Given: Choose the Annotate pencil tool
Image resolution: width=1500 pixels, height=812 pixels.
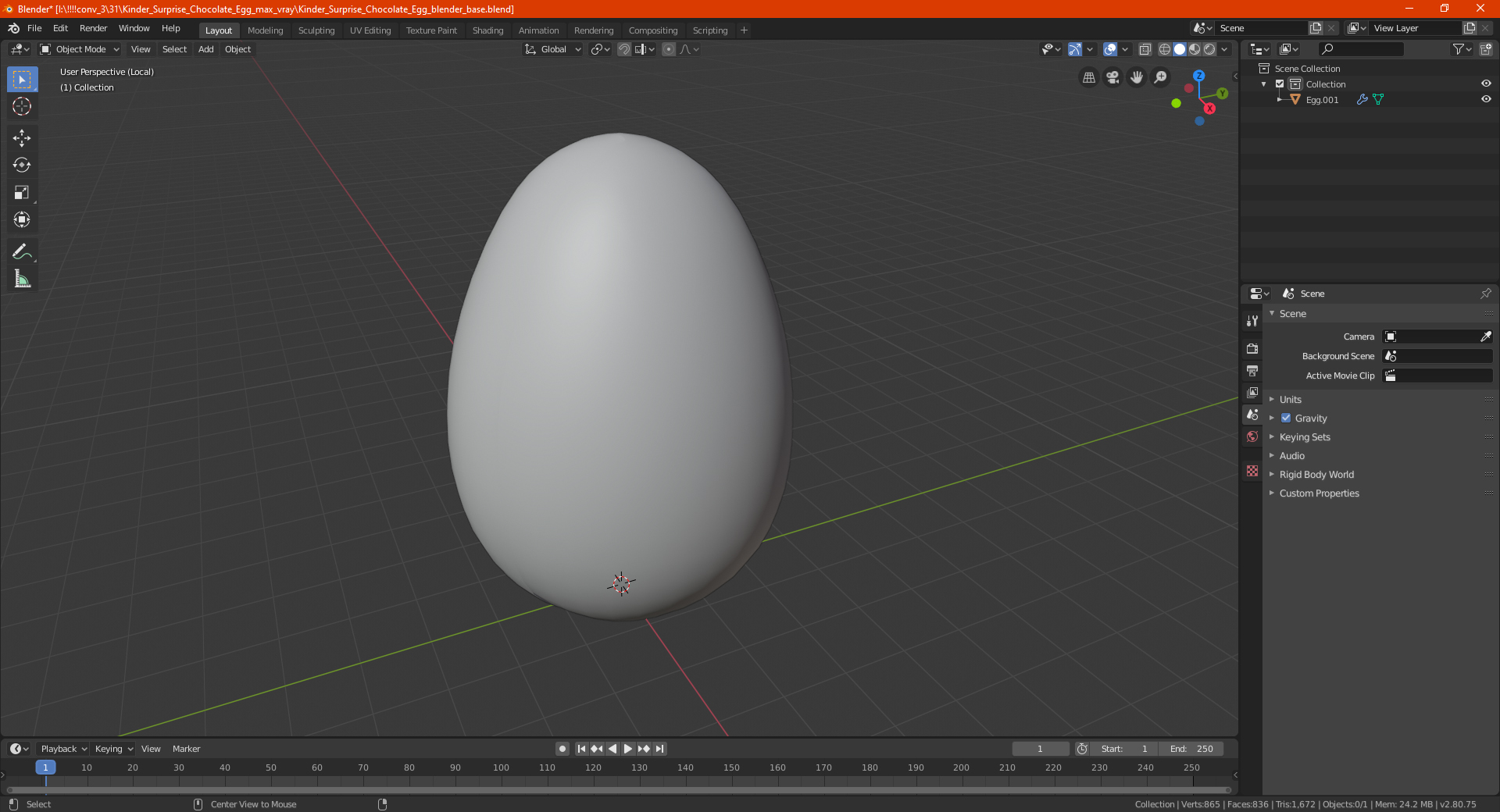Looking at the screenshot, I should pos(22,251).
